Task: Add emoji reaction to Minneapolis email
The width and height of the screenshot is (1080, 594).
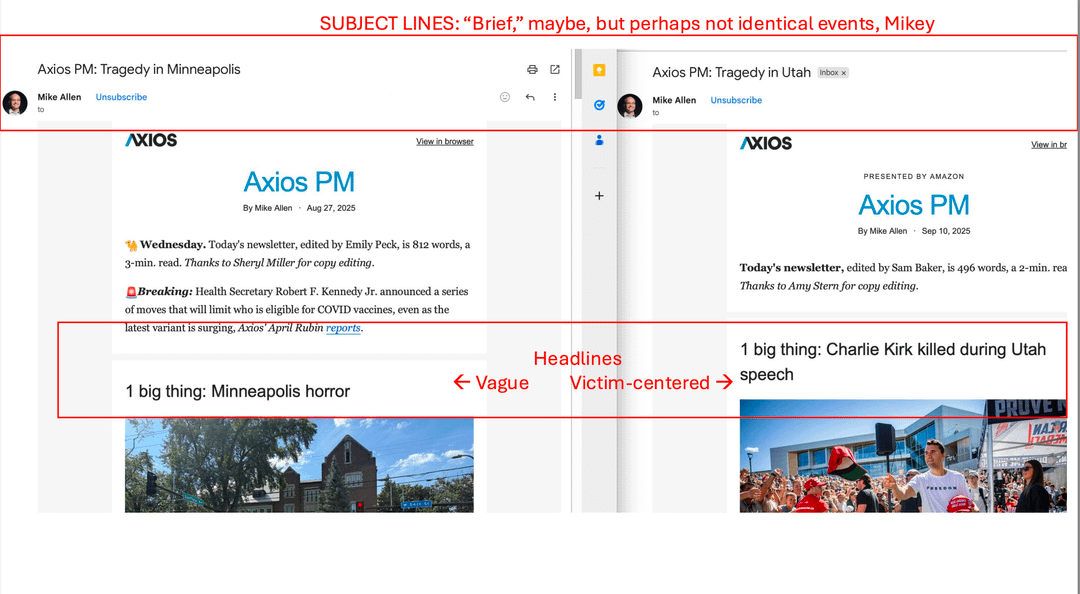Action: tap(505, 97)
